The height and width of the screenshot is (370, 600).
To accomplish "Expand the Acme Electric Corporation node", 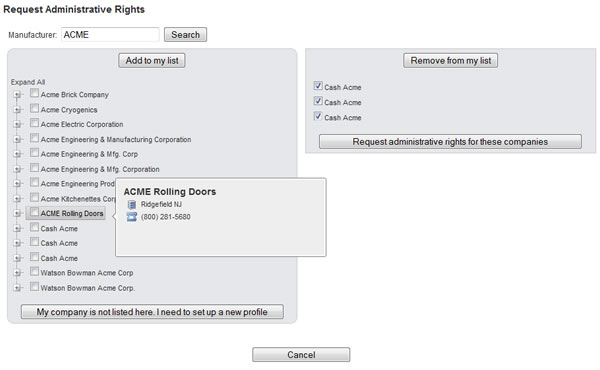I will click(x=17, y=124).
